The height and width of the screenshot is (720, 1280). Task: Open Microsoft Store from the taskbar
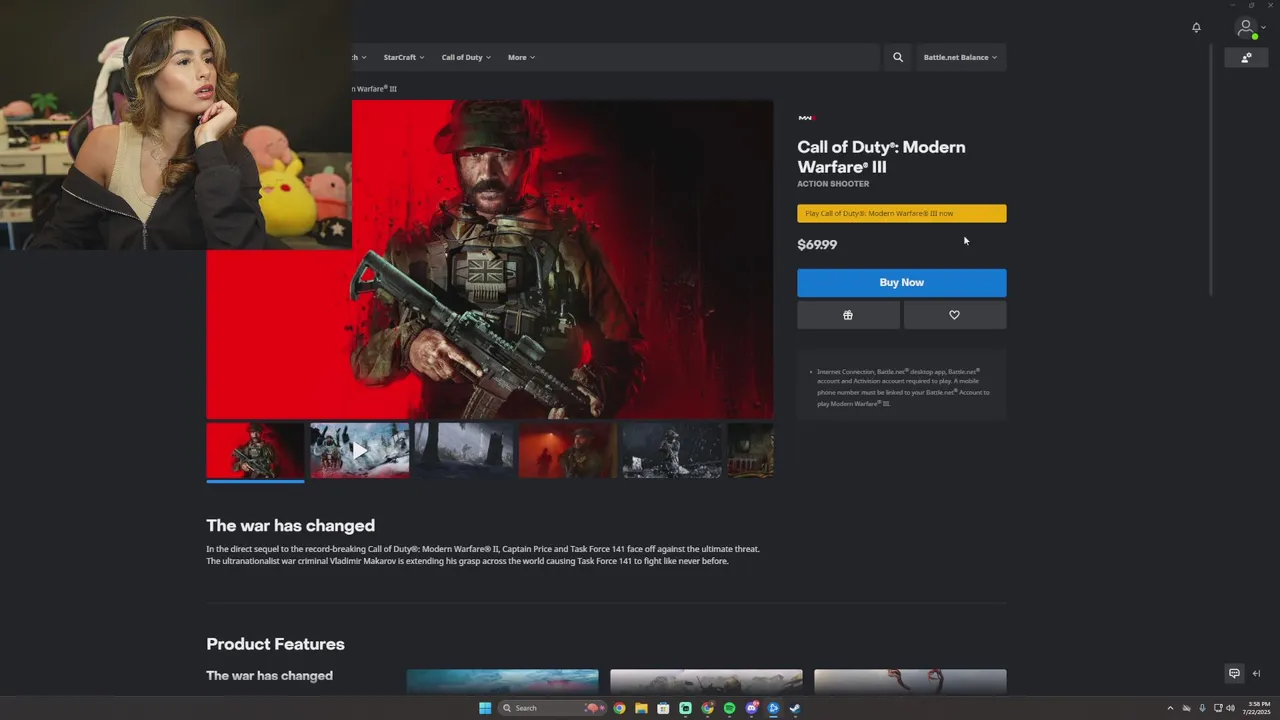click(x=663, y=708)
